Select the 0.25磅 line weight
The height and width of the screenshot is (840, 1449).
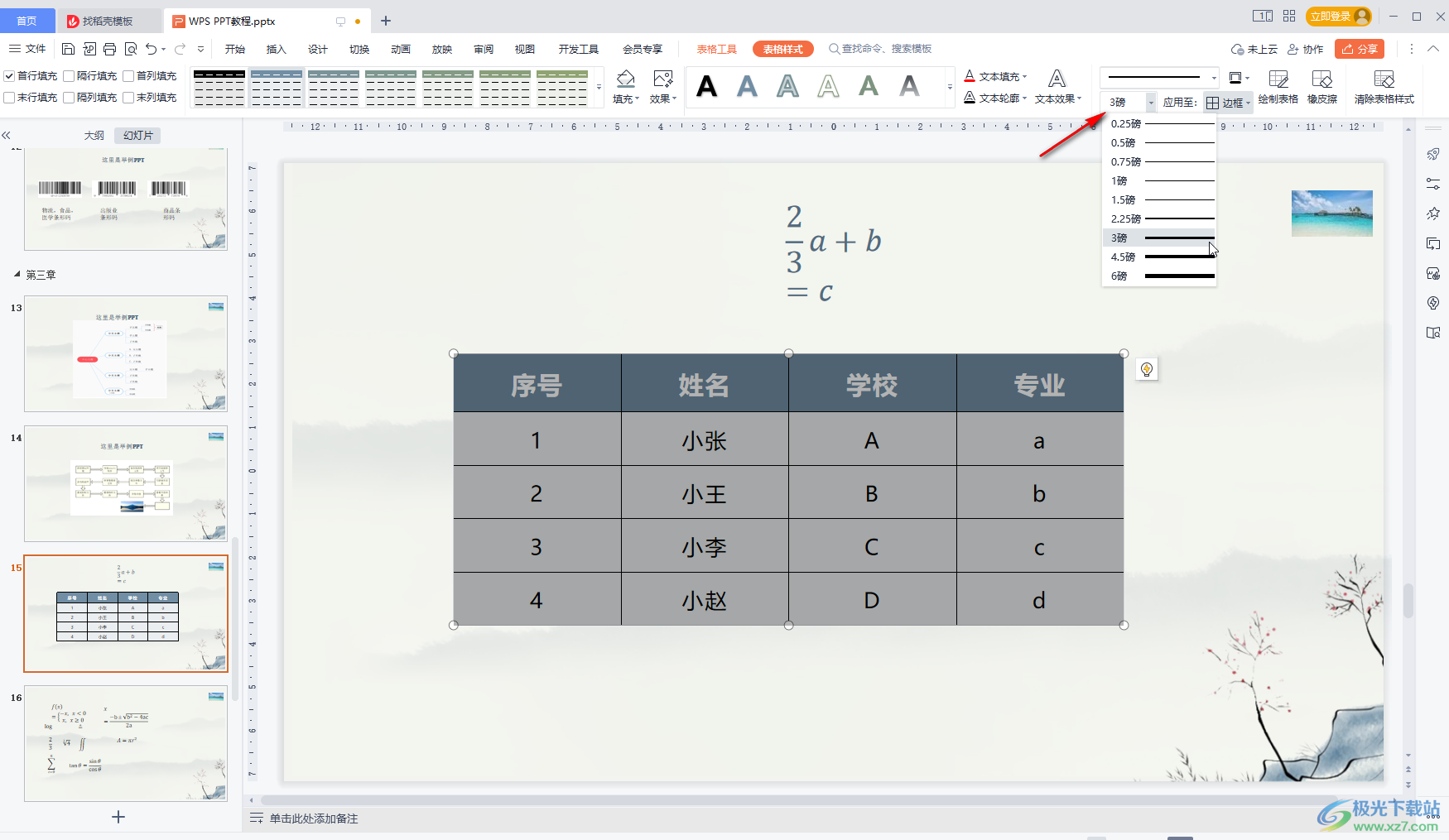[x=1159, y=123]
